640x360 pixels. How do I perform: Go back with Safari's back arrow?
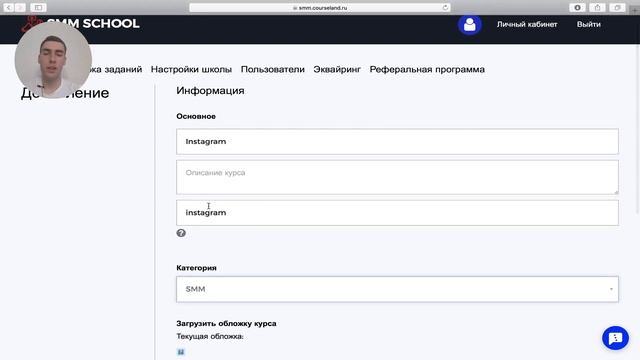[9, 8]
